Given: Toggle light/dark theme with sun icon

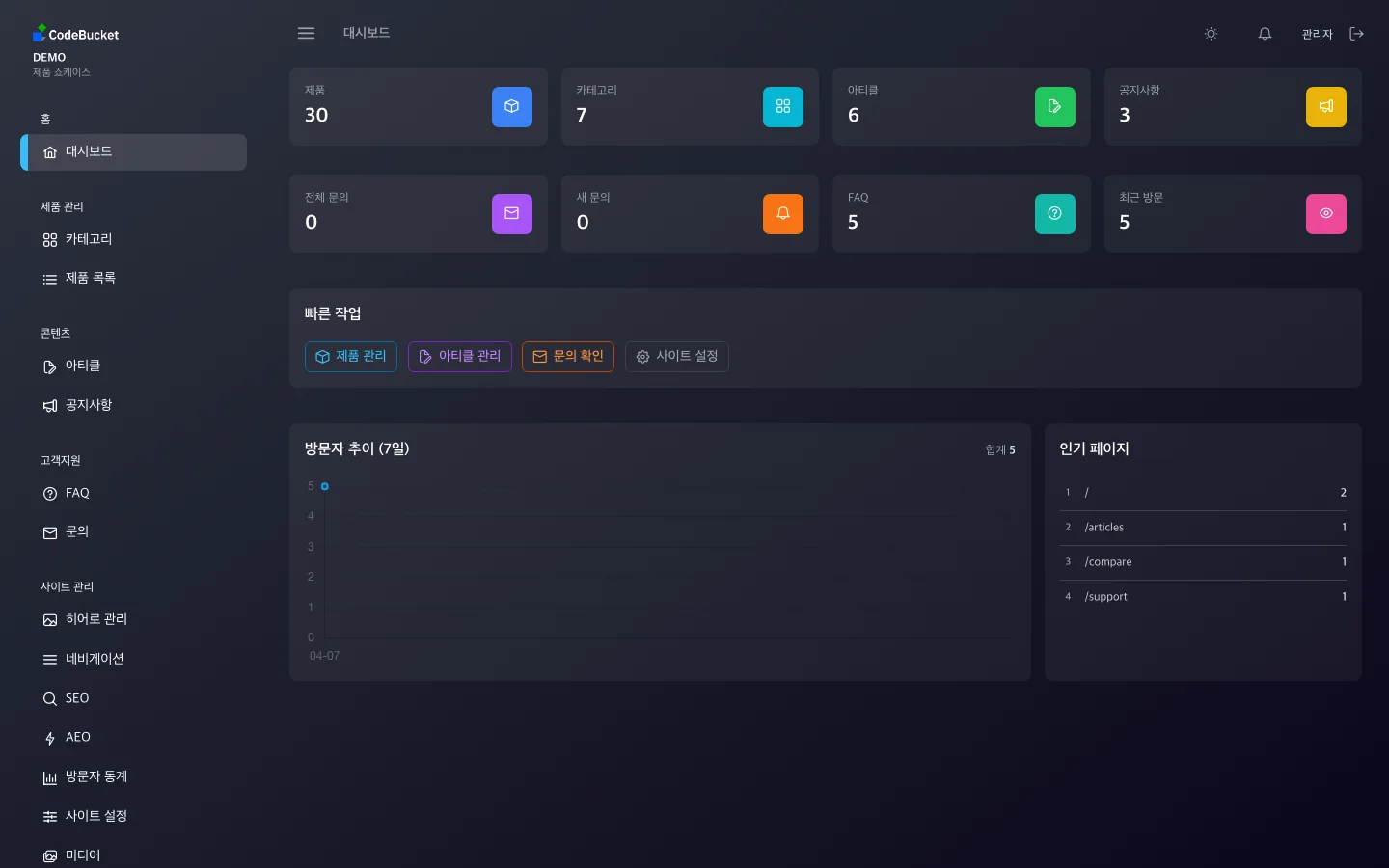Looking at the screenshot, I should 1211,34.
